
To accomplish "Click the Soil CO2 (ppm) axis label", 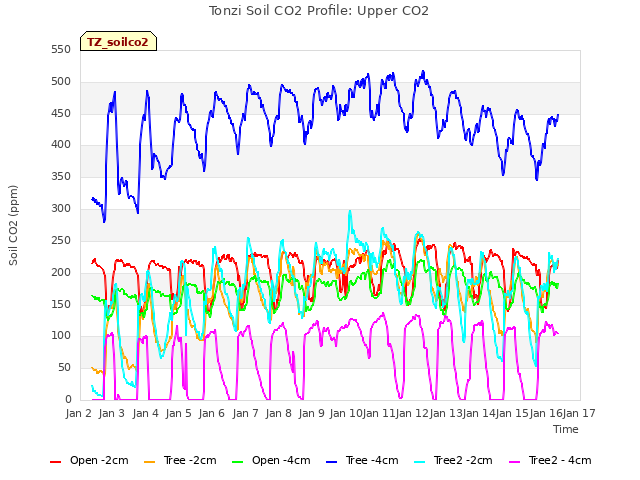I will coord(13,225).
